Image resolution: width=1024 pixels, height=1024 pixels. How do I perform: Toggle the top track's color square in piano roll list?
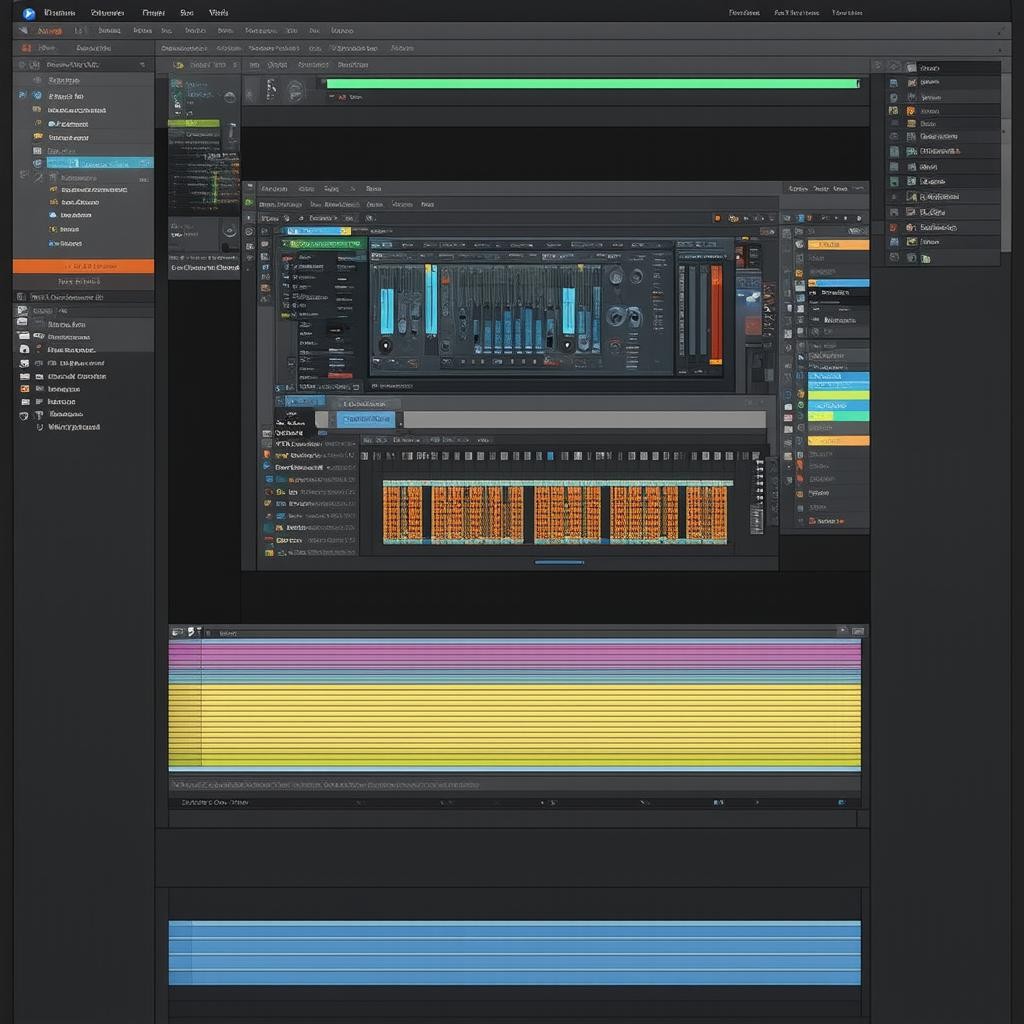(x=268, y=454)
